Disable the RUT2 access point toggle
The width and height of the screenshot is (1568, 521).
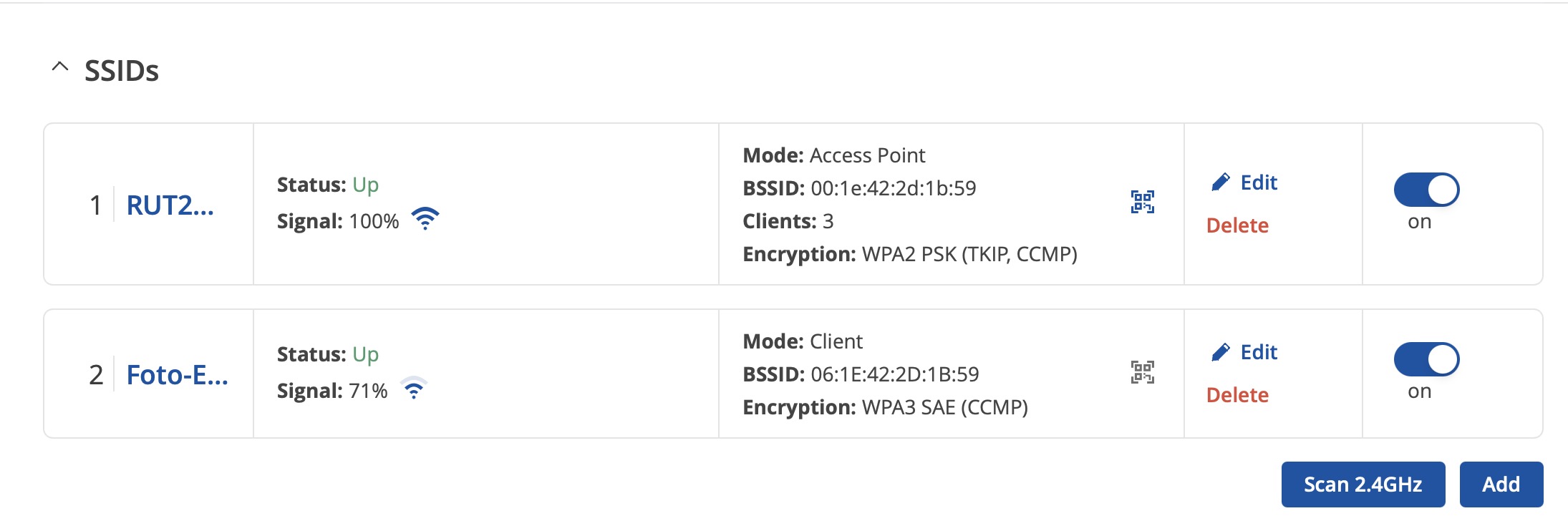tap(1426, 190)
